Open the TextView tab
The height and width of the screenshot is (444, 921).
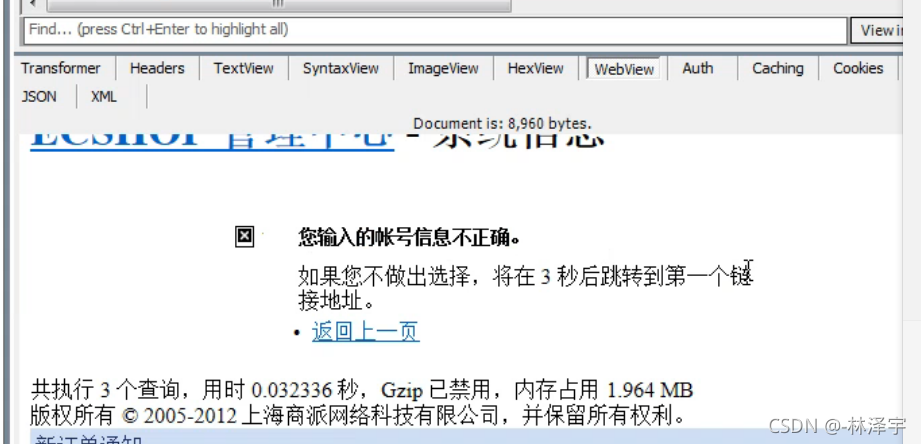(243, 69)
